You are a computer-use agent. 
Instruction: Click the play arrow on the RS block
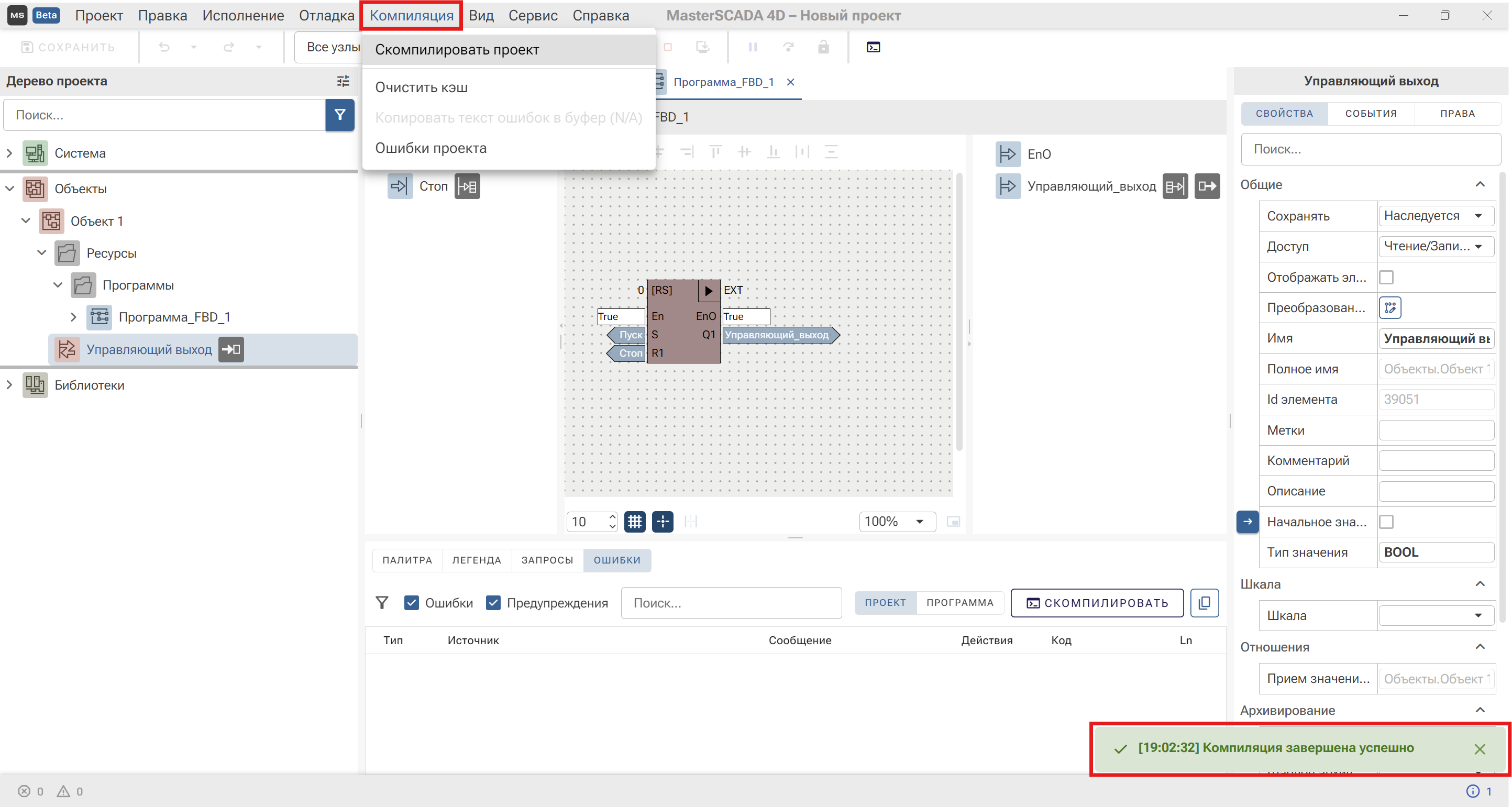pos(709,290)
